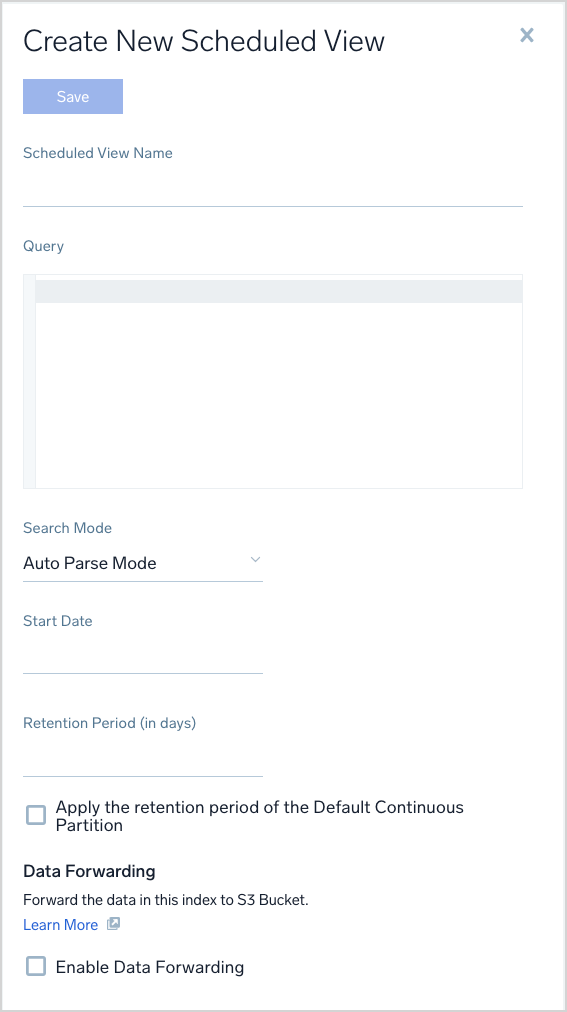Close the Create New Scheduled View dialog

point(527,35)
